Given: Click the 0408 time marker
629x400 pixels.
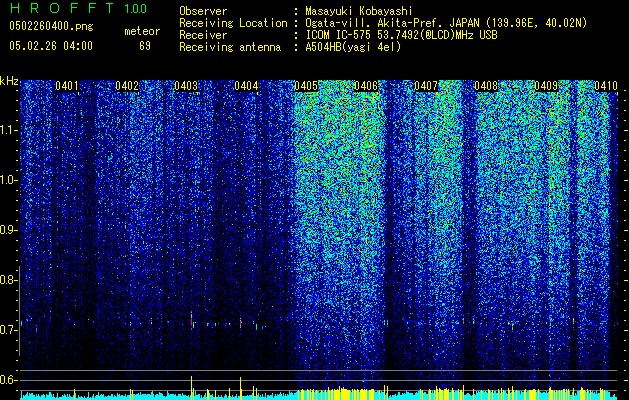Looking at the screenshot, I should coord(486,86).
